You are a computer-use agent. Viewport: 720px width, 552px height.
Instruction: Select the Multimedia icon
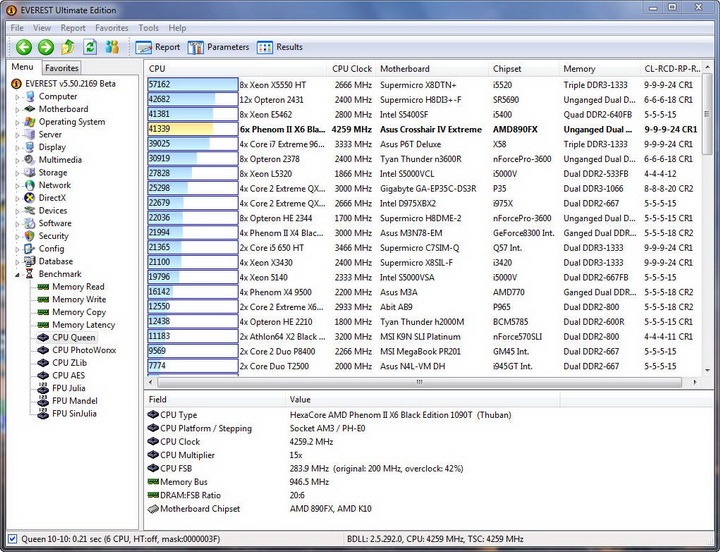30,160
